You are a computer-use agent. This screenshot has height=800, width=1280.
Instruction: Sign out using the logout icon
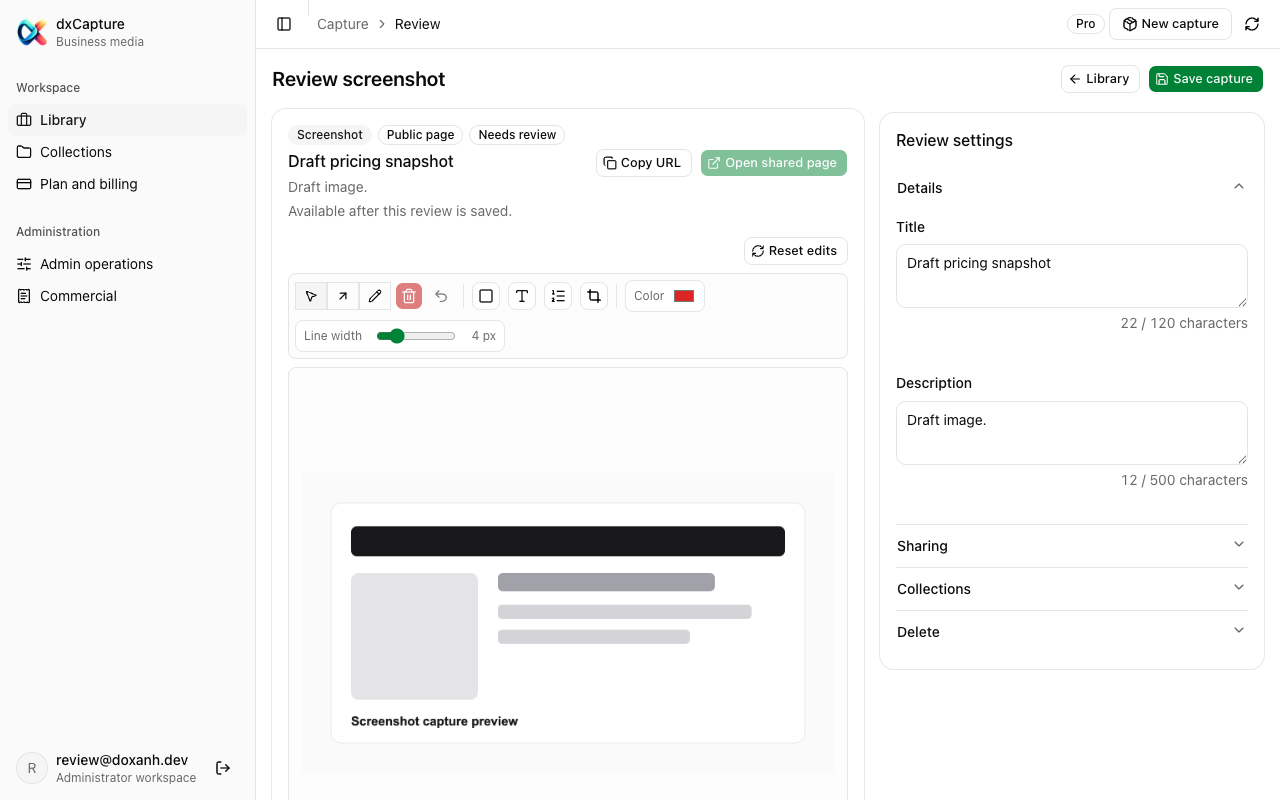[x=223, y=768]
